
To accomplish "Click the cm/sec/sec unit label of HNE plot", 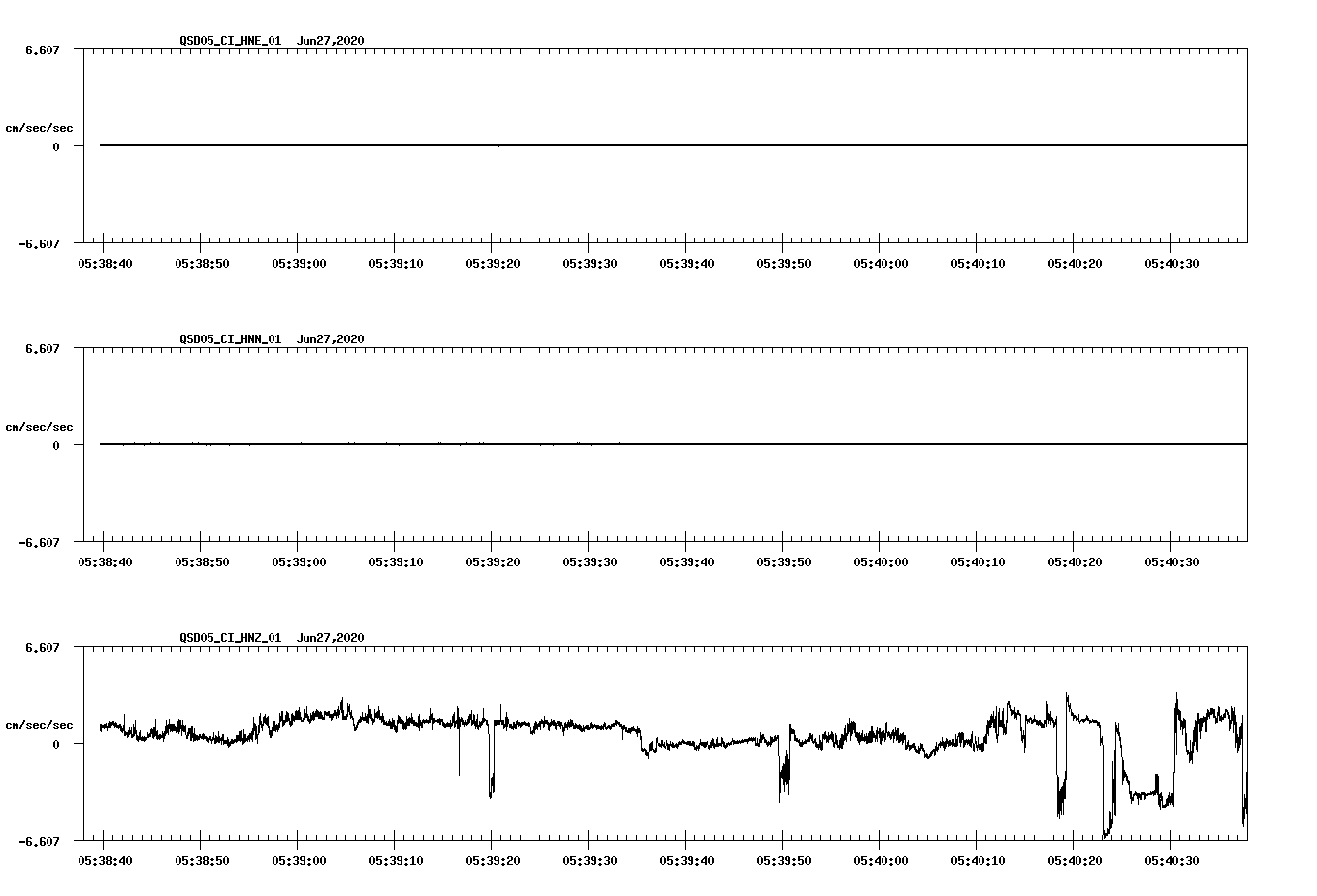I will click(39, 128).
